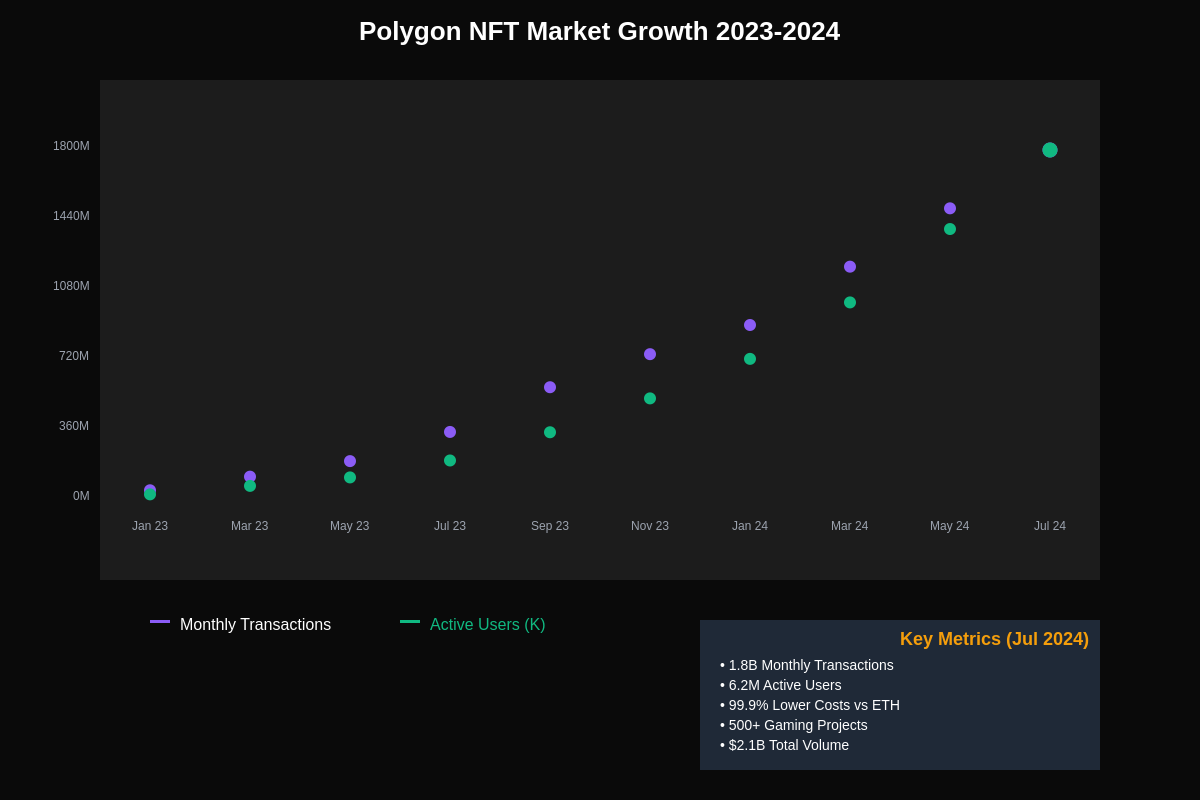The width and height of the screenshot is (1200, 800).
Task: Click the 360M y-axis label
Action: [74, 426]
